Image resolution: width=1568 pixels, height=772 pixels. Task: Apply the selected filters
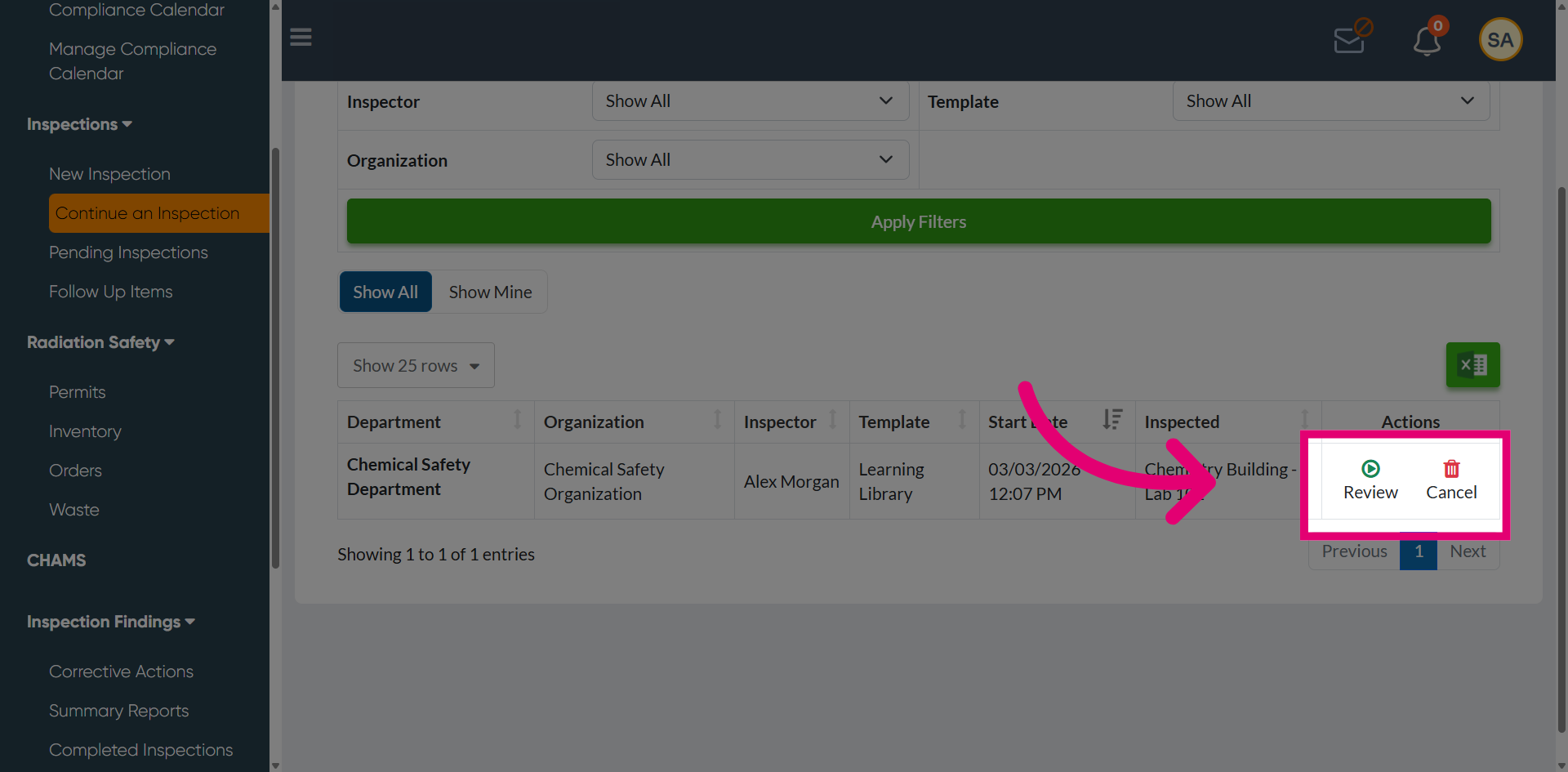coord(919,221)
